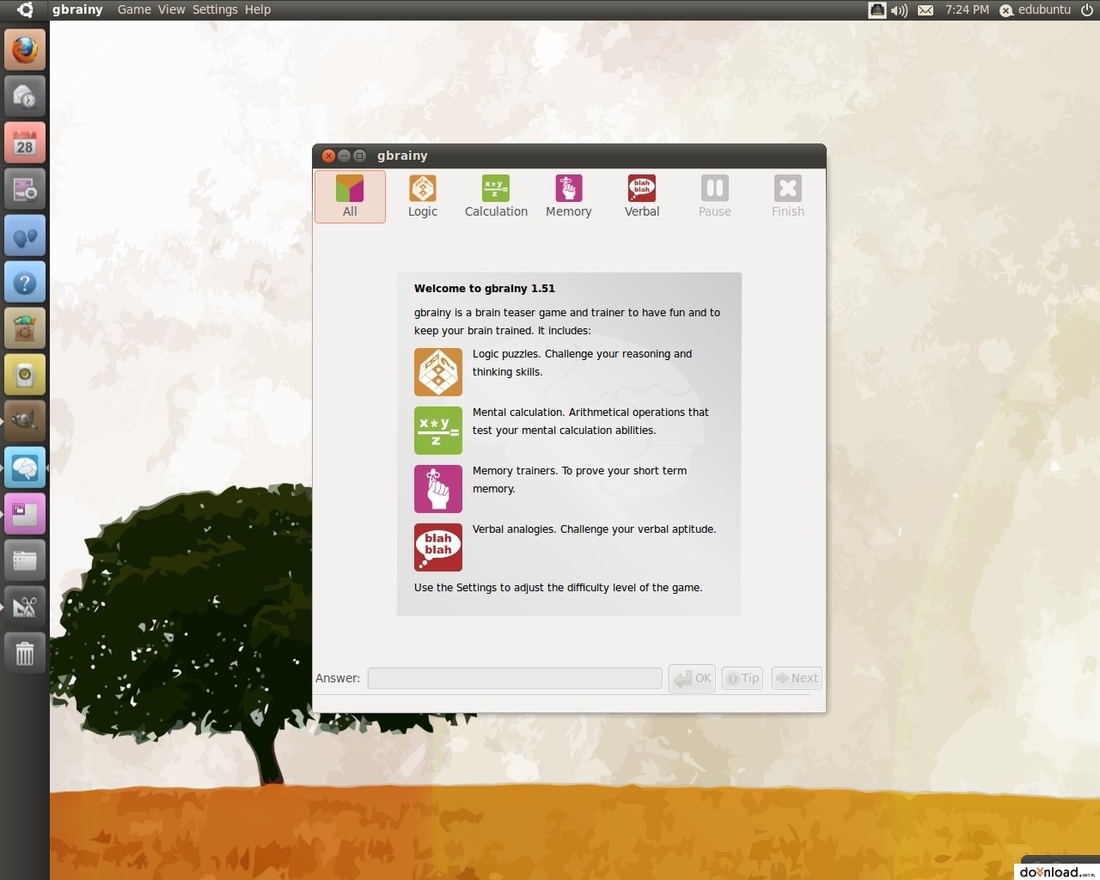Click the large green x*y/z icon in welcome panel

(438, 430)
